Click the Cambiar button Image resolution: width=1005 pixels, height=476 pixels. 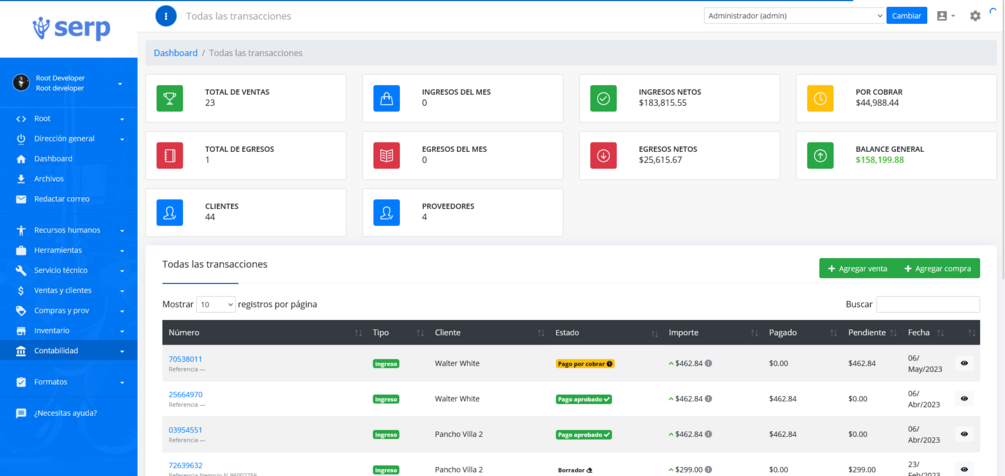click(x=906, y=16)
